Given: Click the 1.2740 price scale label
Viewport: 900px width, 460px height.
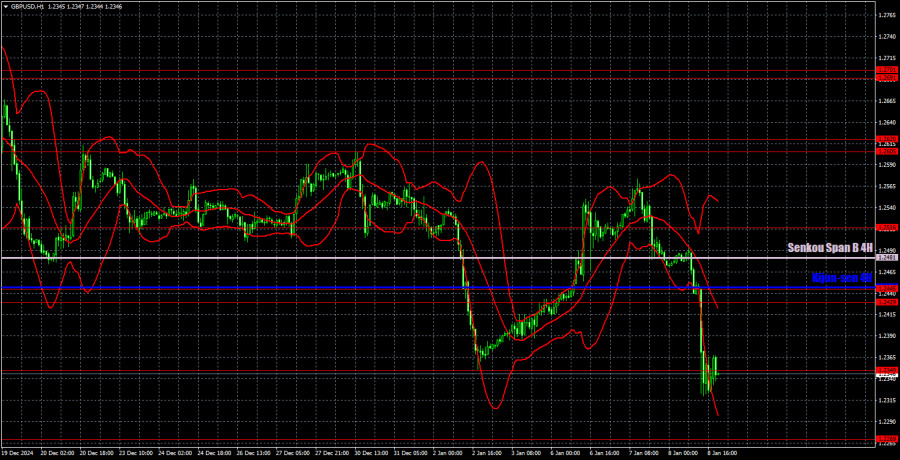Looking at the screenshot, I should coord(885,37).
